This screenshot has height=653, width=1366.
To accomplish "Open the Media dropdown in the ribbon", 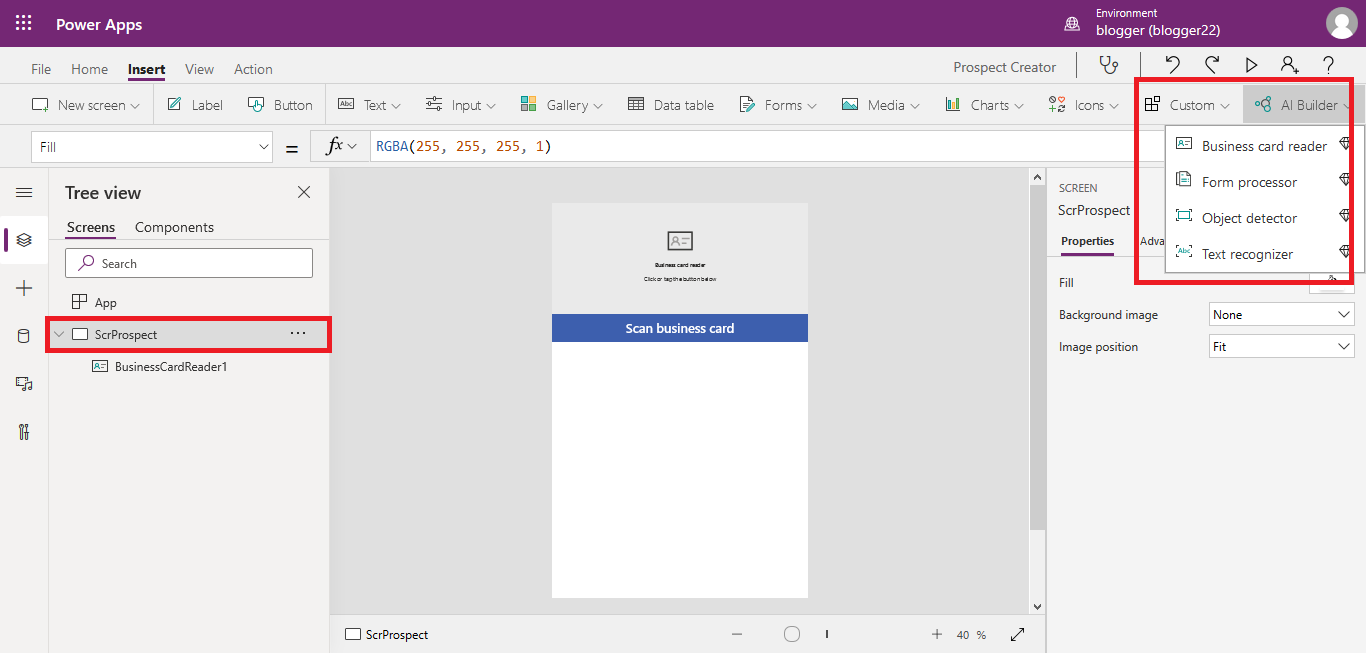I will click(881, 105).
